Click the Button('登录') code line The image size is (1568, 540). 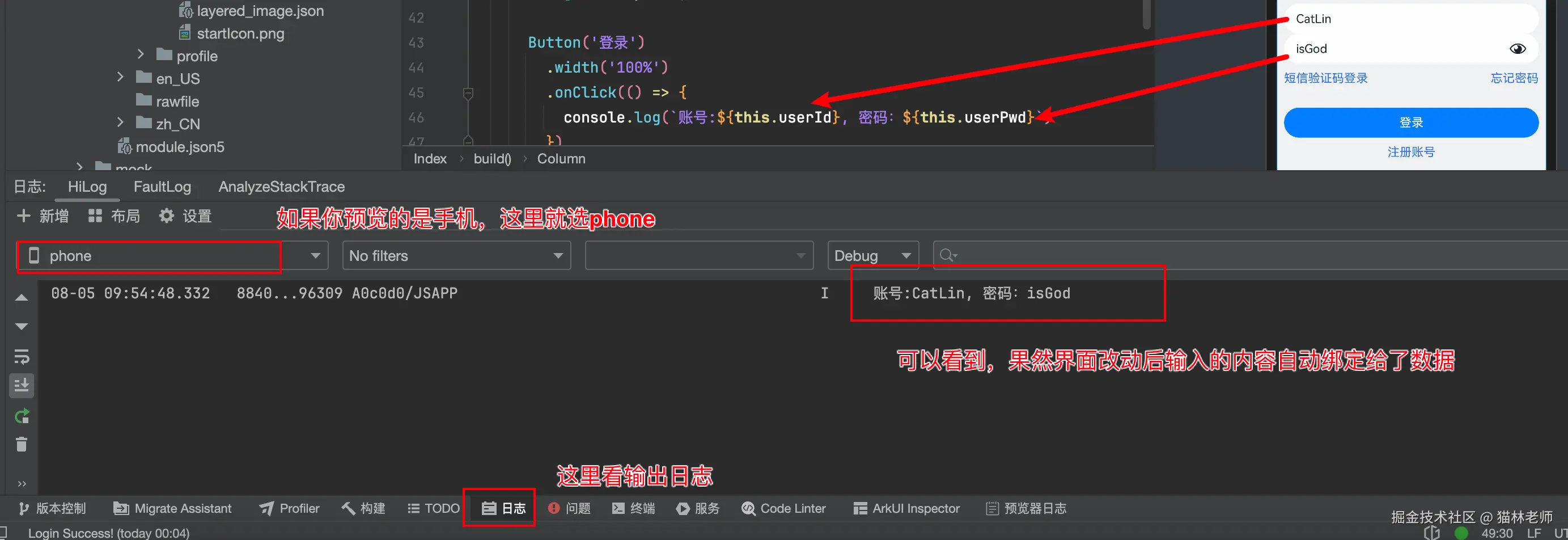pos(586,43)
